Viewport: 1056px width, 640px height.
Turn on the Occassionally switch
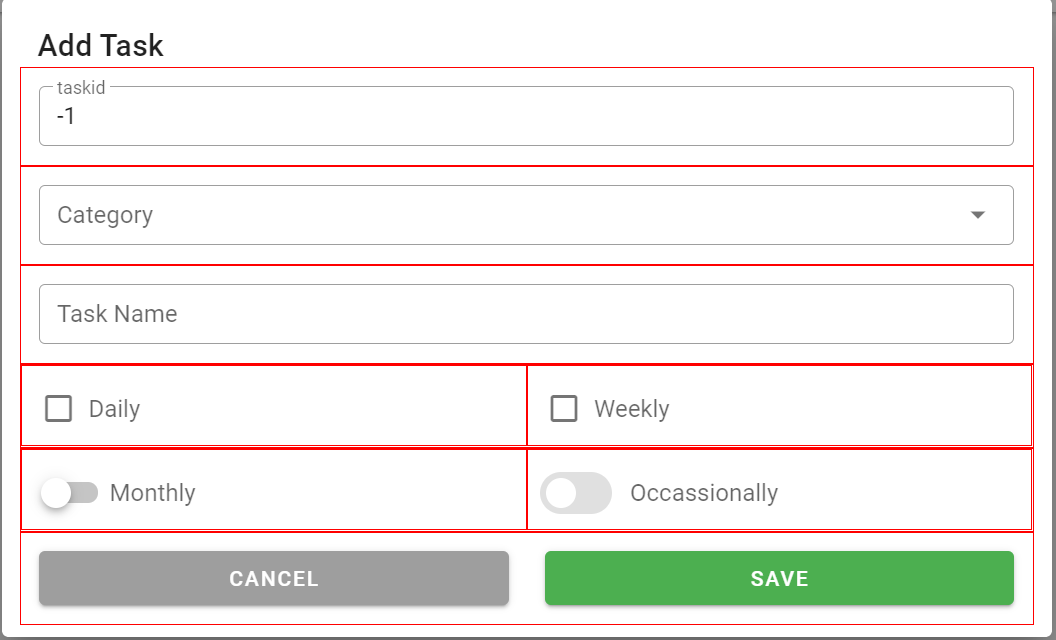click(x=575, y=493)
